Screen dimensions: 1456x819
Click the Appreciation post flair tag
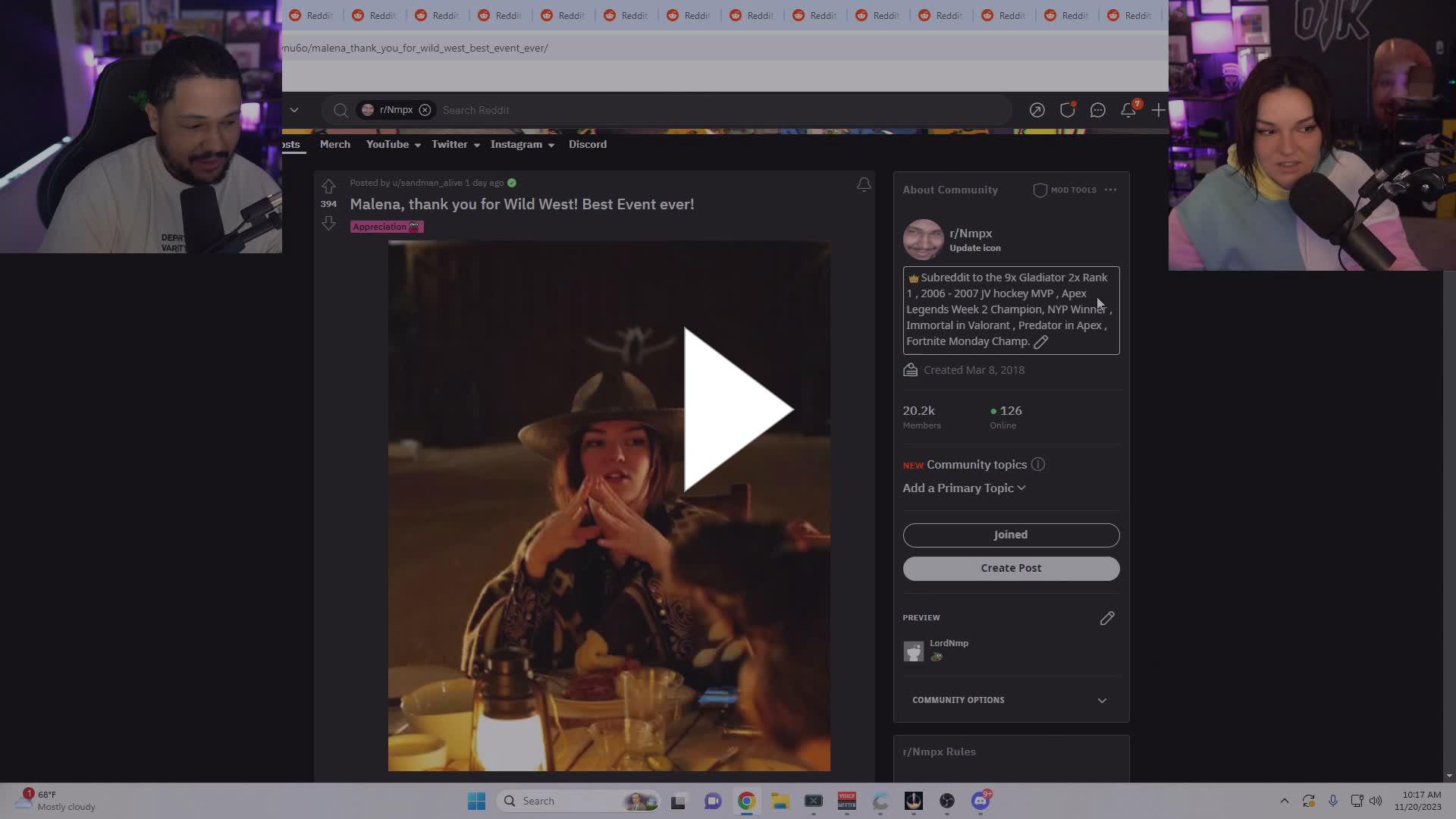(386, 226)
